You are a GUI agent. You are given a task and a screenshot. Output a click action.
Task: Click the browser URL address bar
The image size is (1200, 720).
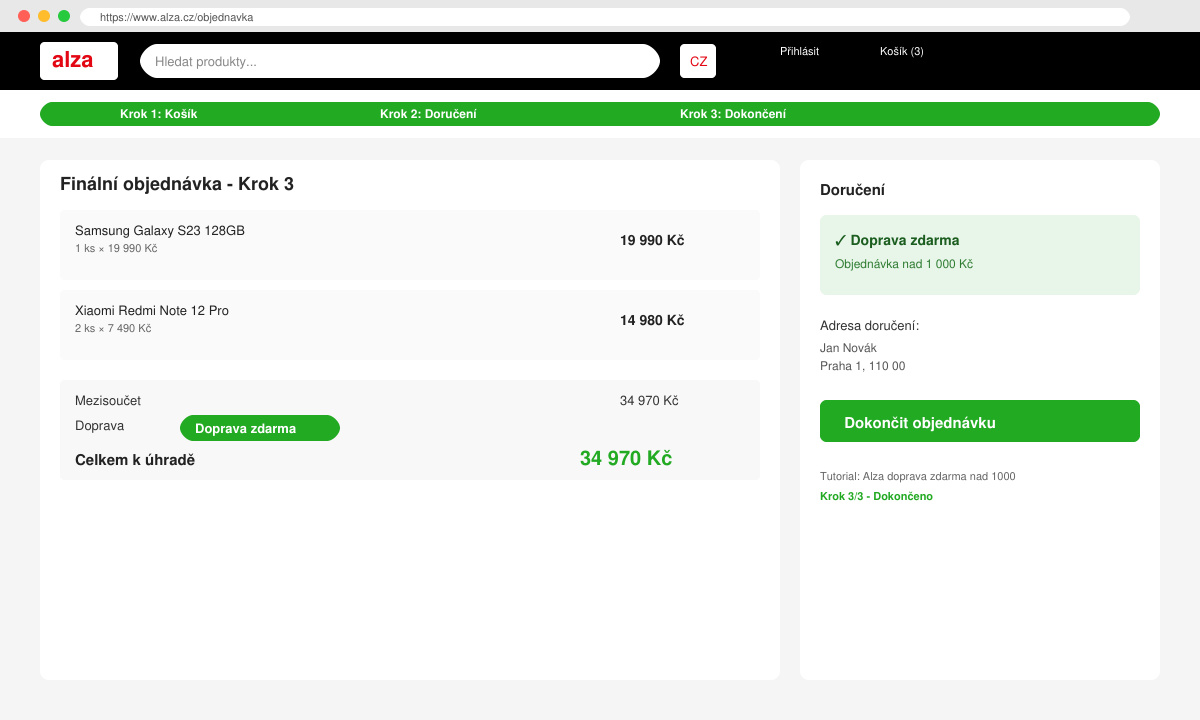click(605, 17)
